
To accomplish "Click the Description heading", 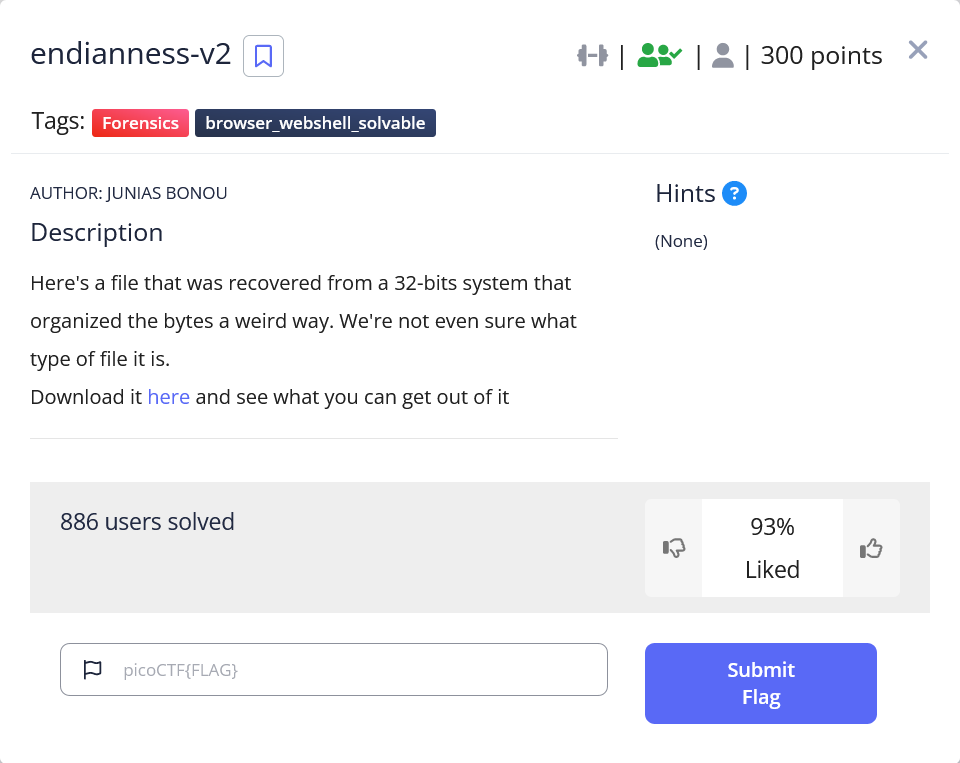I will point(97,233).
